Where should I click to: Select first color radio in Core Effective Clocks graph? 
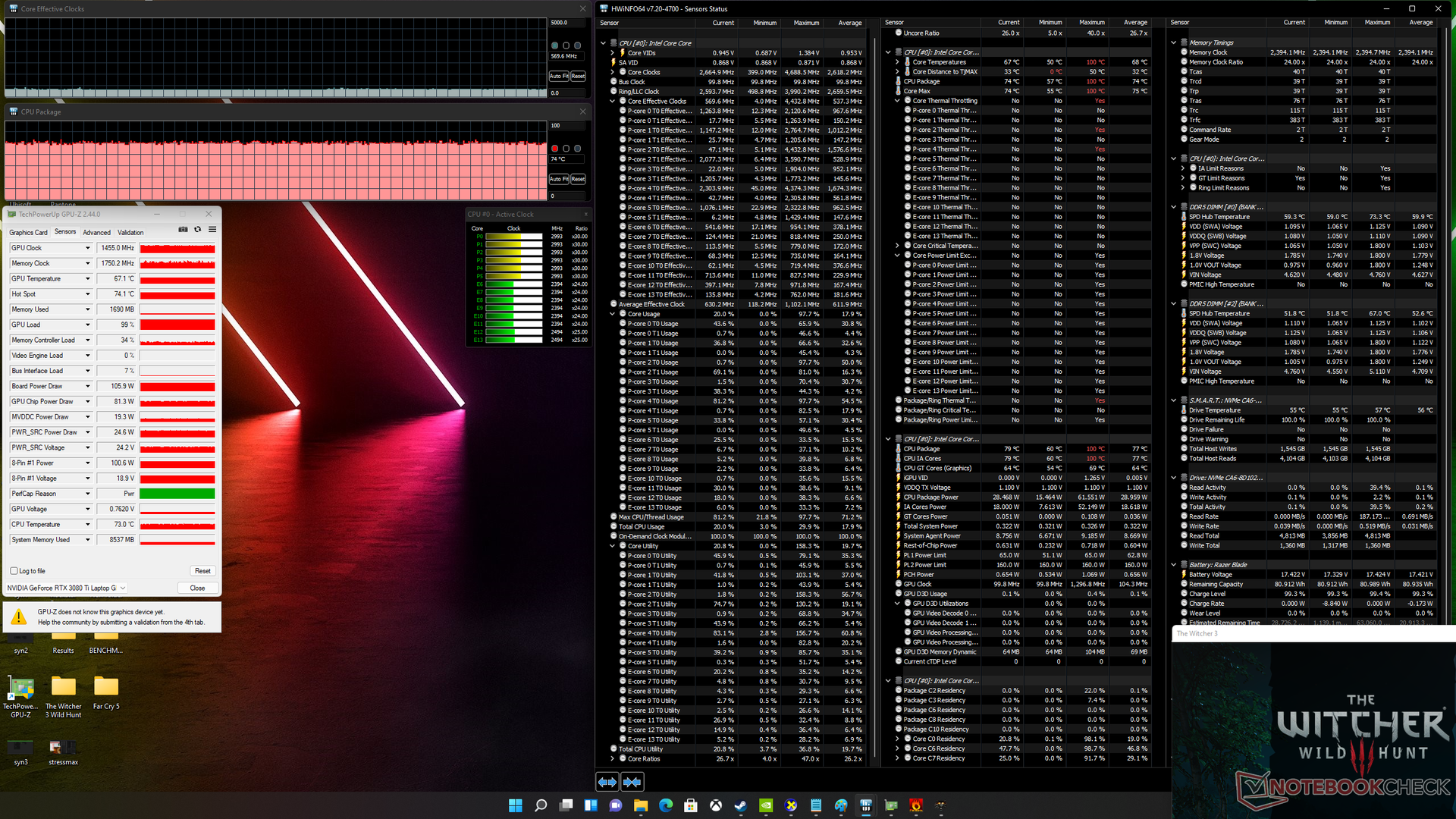tap(555, 45)
